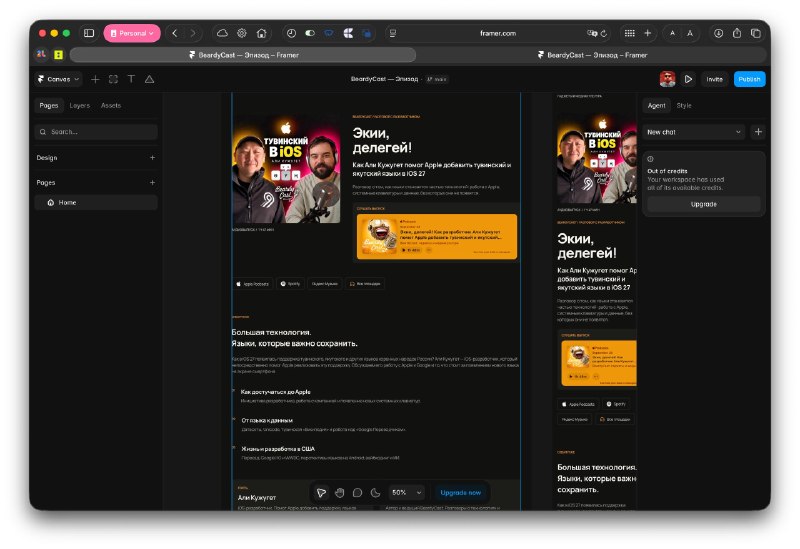Open the 50% zoom dropdown
The image size is (800, 549).
[x=406, y=493]
